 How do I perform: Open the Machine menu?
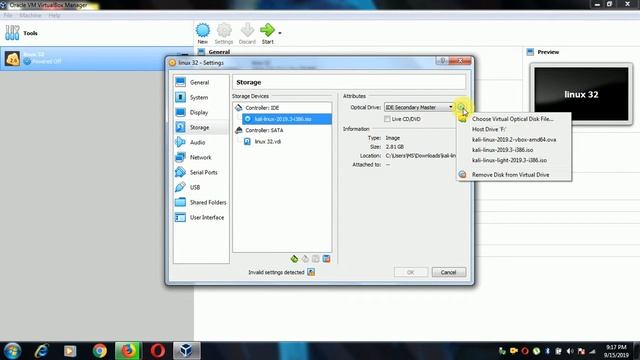point(30,16)
